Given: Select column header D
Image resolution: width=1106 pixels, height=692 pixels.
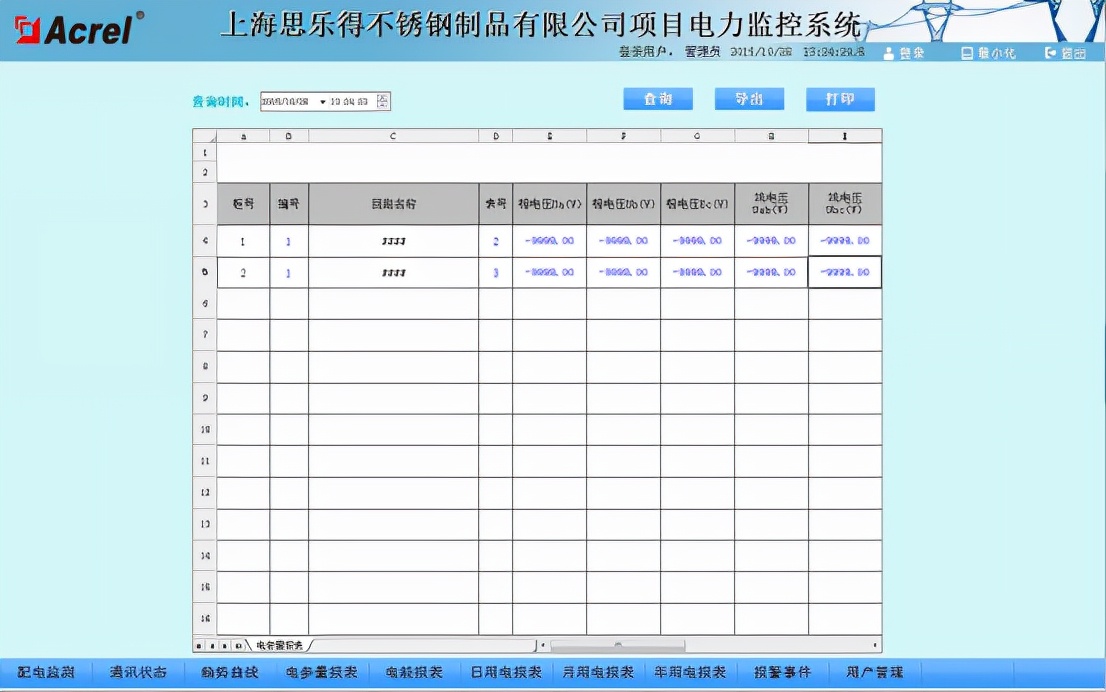Looking at the screenshot, I should [496, 136].
